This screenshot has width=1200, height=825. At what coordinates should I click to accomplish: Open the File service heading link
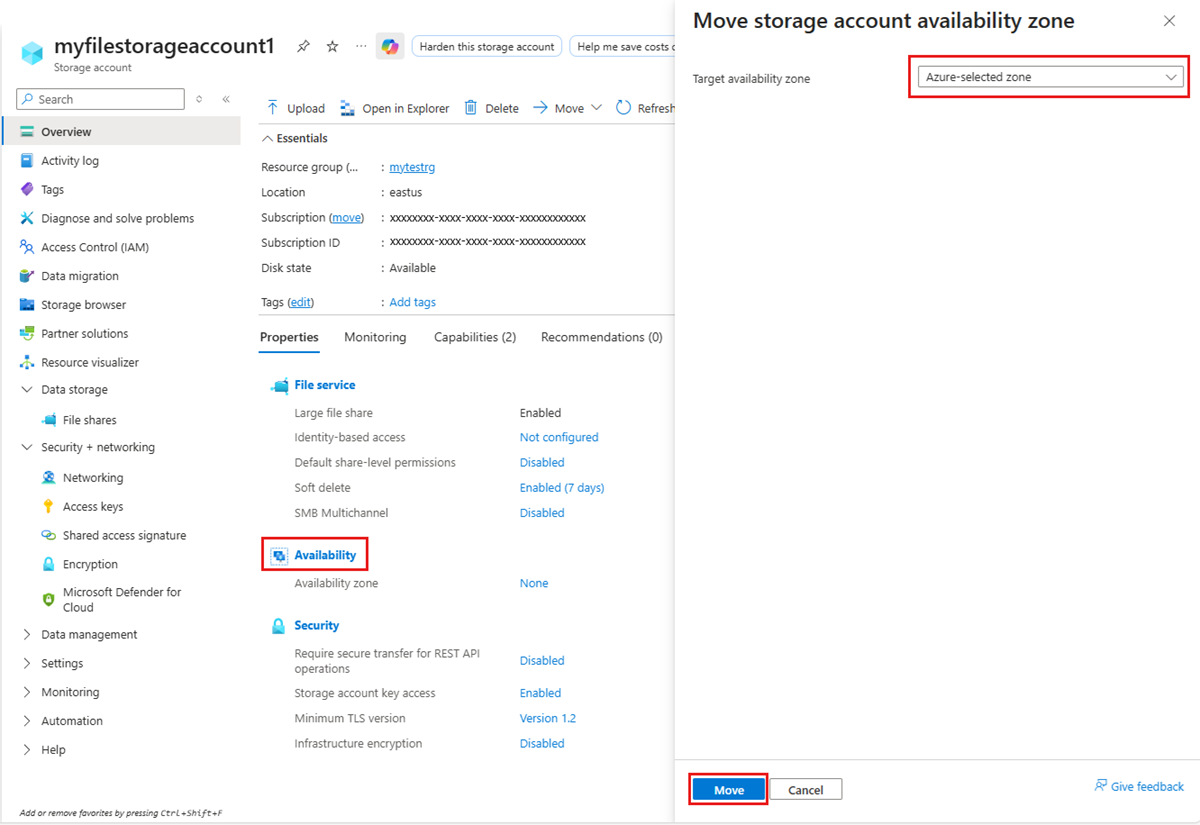click(325, 385)
